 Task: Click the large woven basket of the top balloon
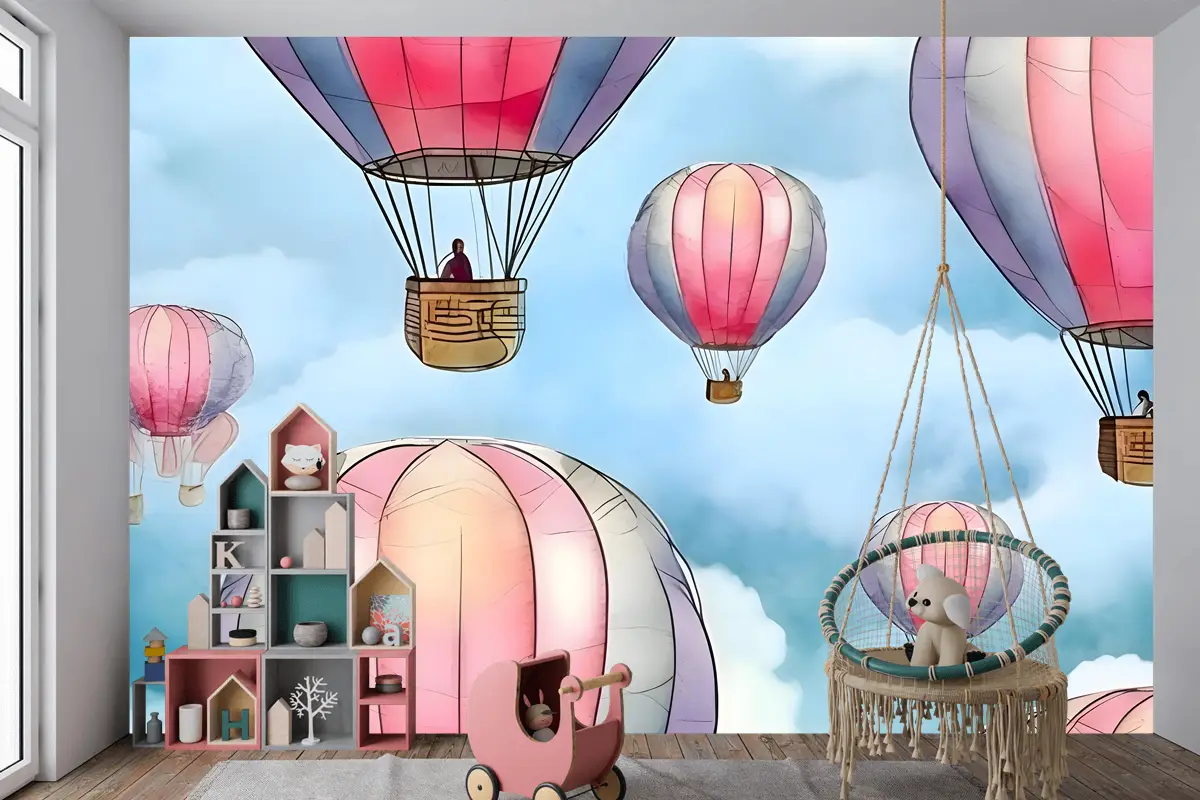pyautogui.click(x=465, y=323)
